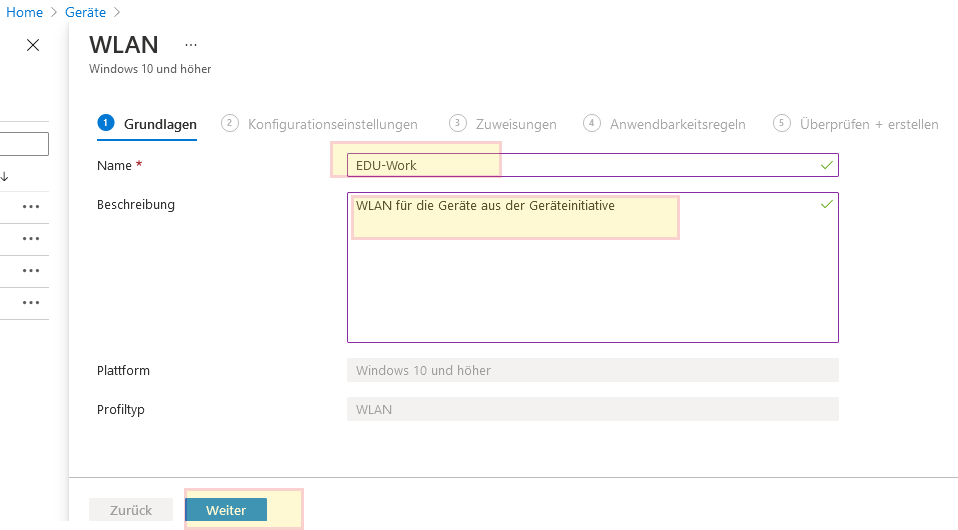Navigate to the Geräte breadcrumb

click(x=85, y=12)
